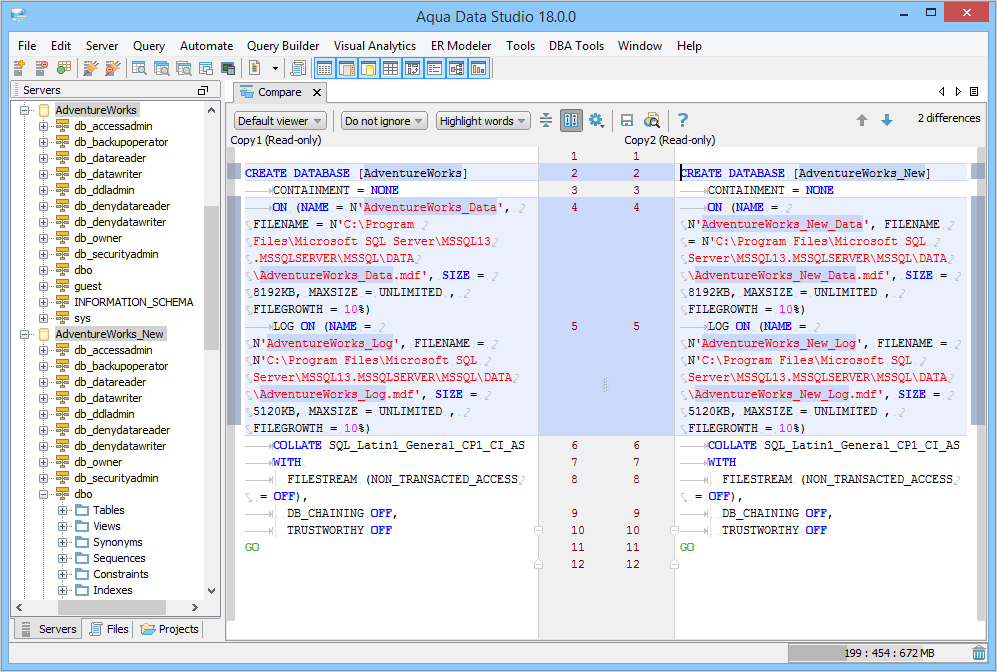Screen dimensions: 997x672
Task: Expand the Tables folder in tree
Action: point(63,510)
